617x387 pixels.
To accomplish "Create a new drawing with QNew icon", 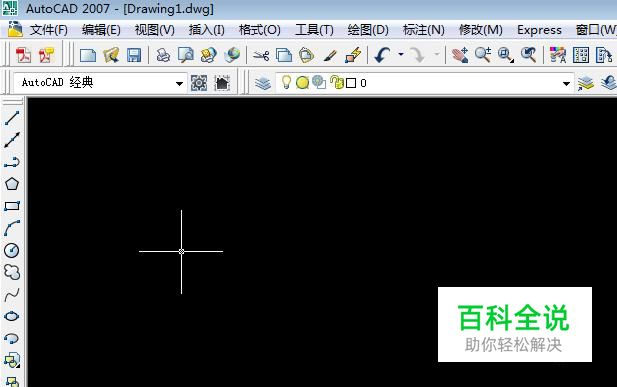I will coord(88,55).
